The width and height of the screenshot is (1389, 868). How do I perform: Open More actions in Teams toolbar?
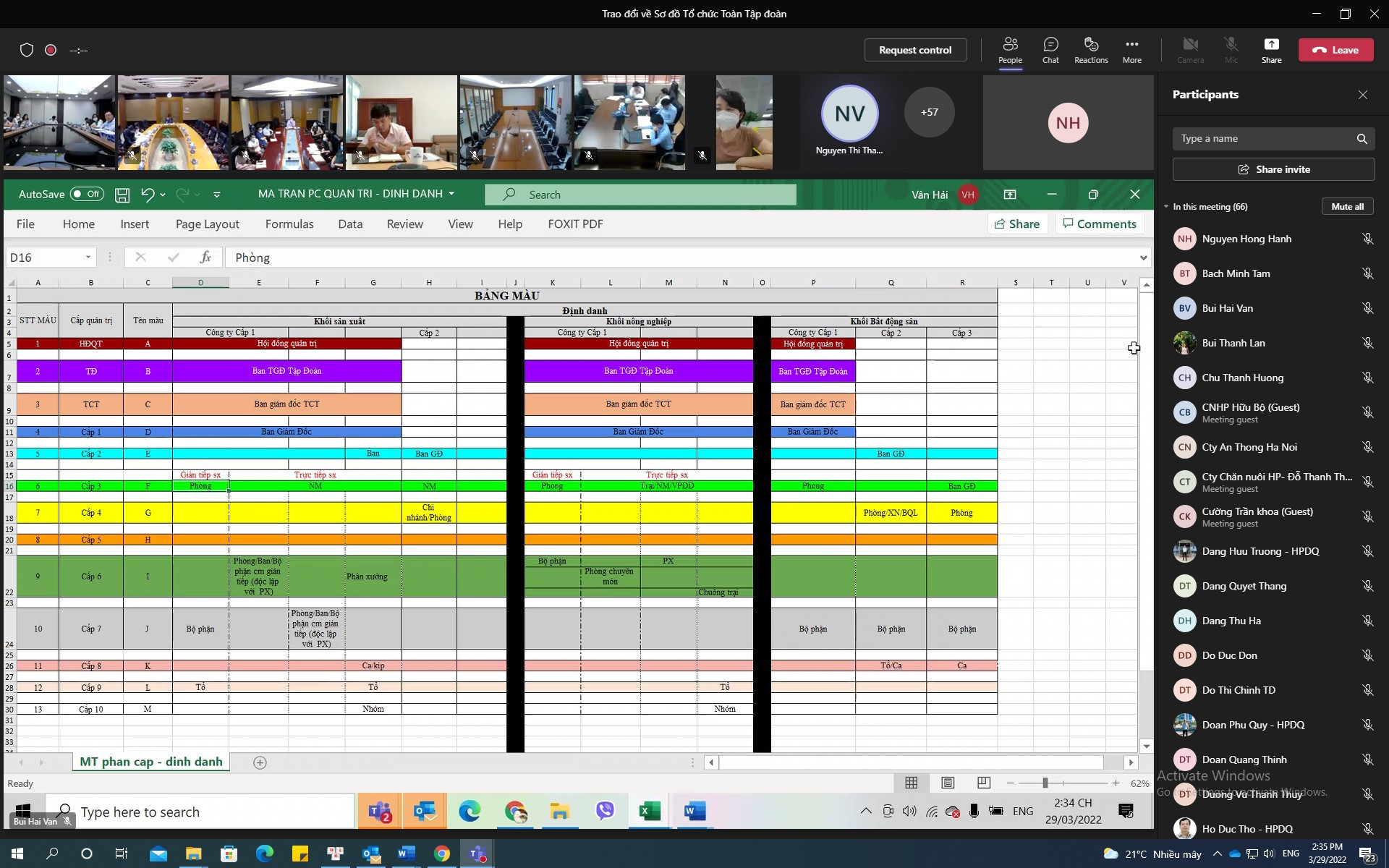pos(1131,49)
